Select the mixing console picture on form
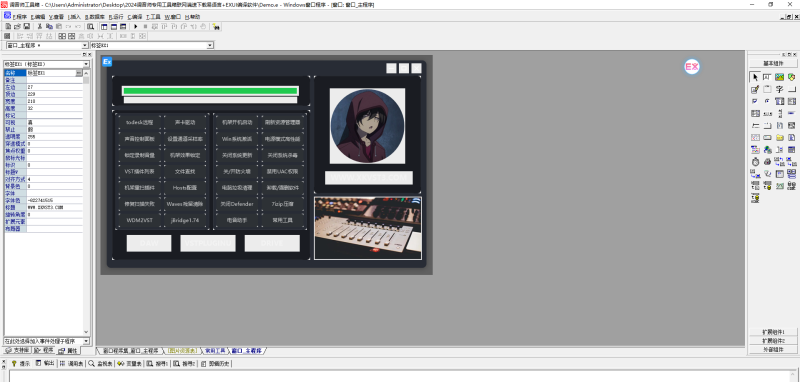The height and width of the screenshot is (382, 800). tap(367, 228)
